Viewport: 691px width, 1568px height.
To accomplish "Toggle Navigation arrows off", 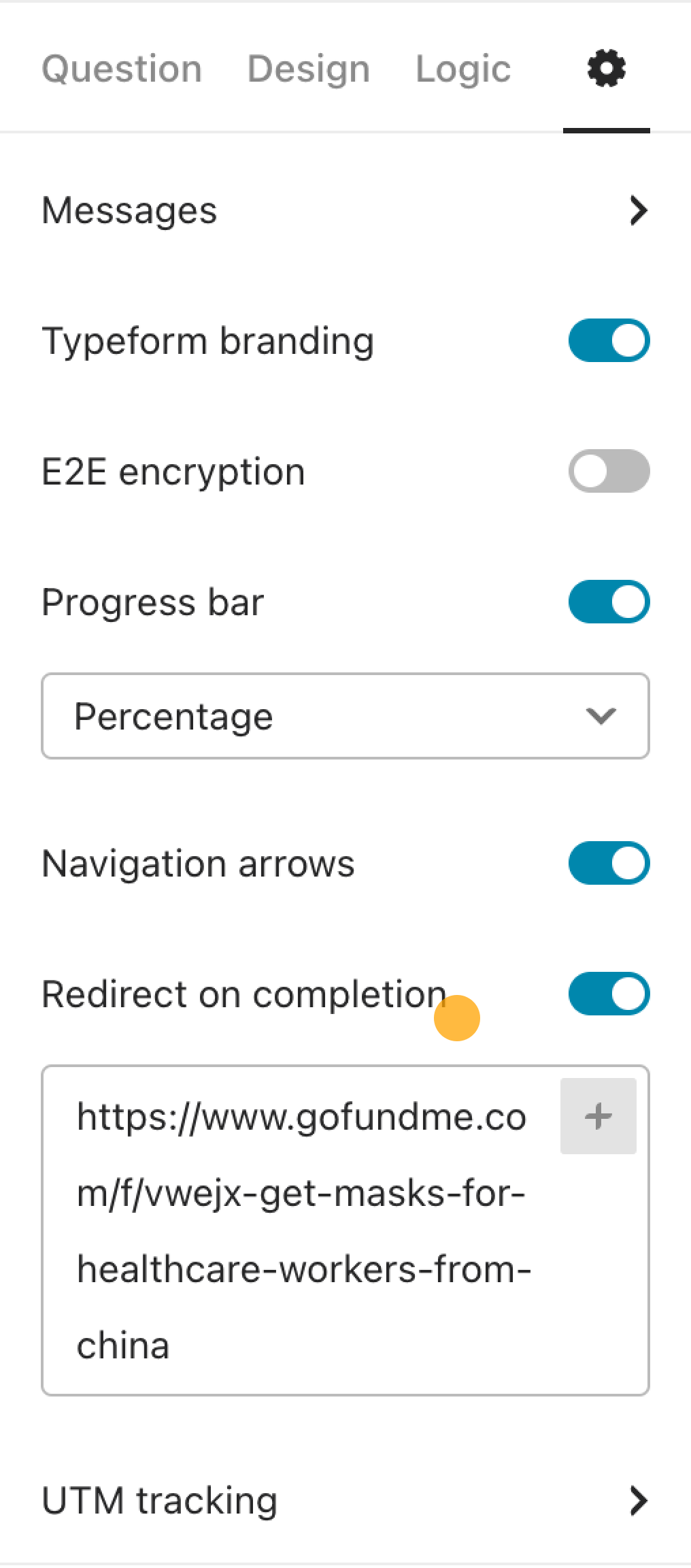I will click(609, 863).
